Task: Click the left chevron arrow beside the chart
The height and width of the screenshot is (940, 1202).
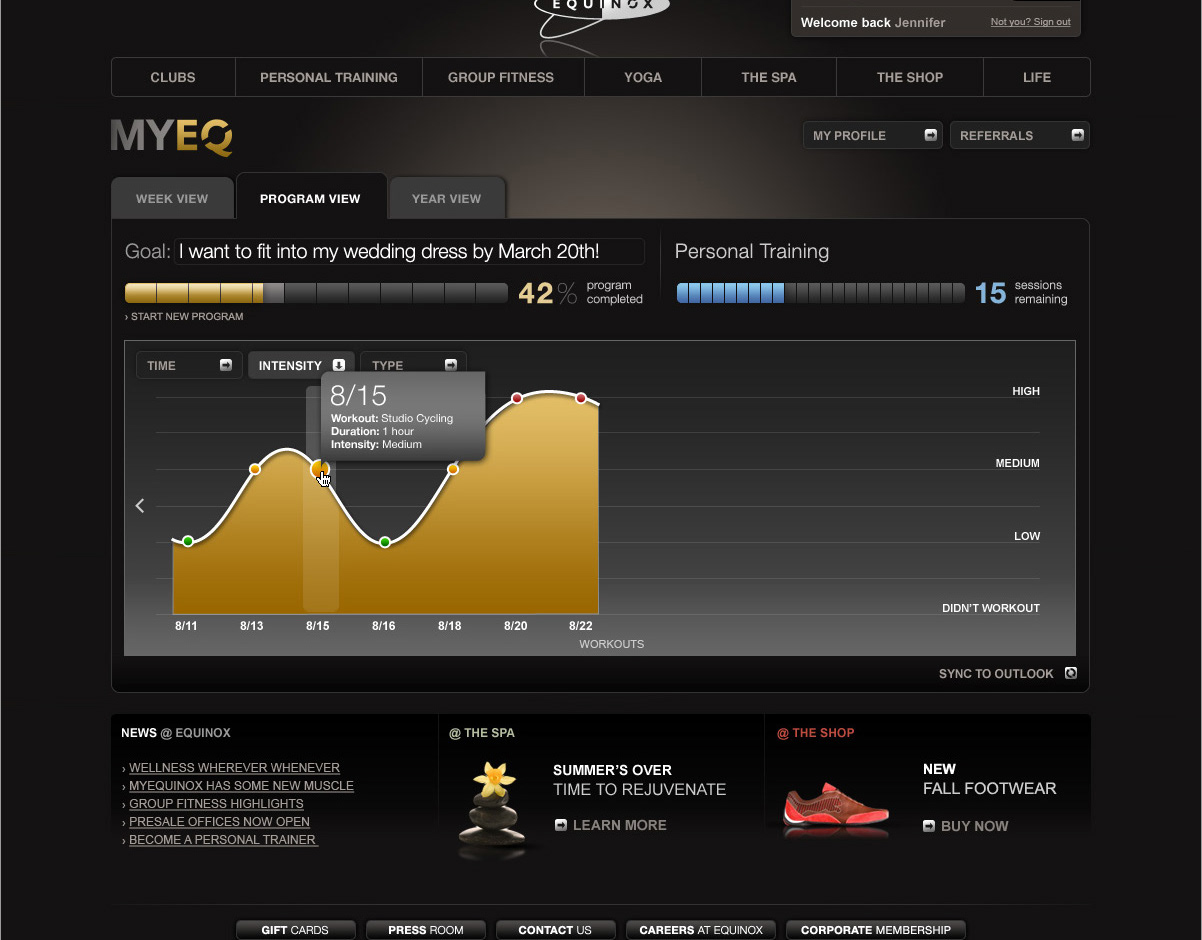Action: (140, 506)
